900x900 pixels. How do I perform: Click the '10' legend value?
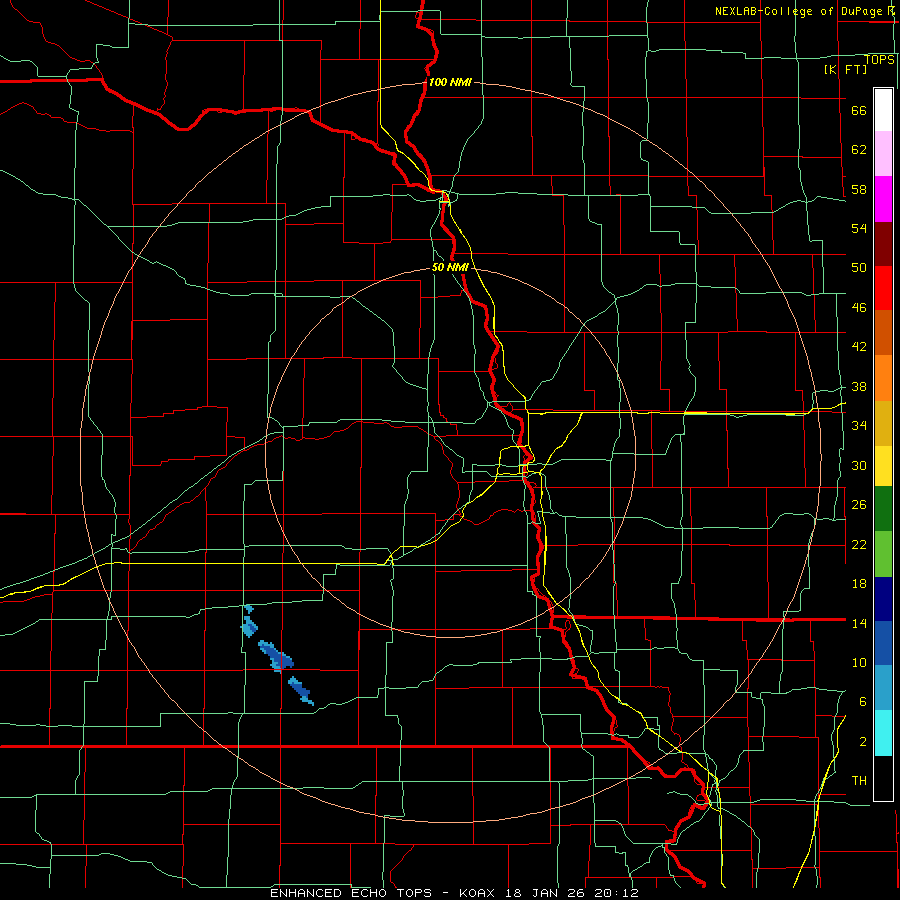pos(859,663)
